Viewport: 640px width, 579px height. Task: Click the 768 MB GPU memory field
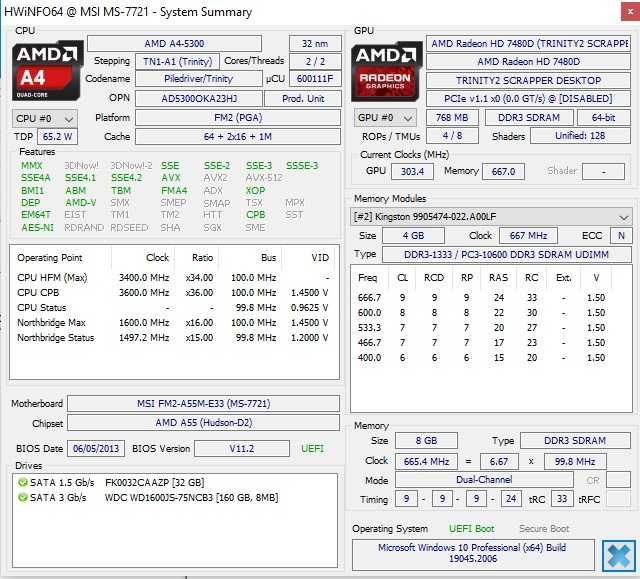(x=452, y=118)
